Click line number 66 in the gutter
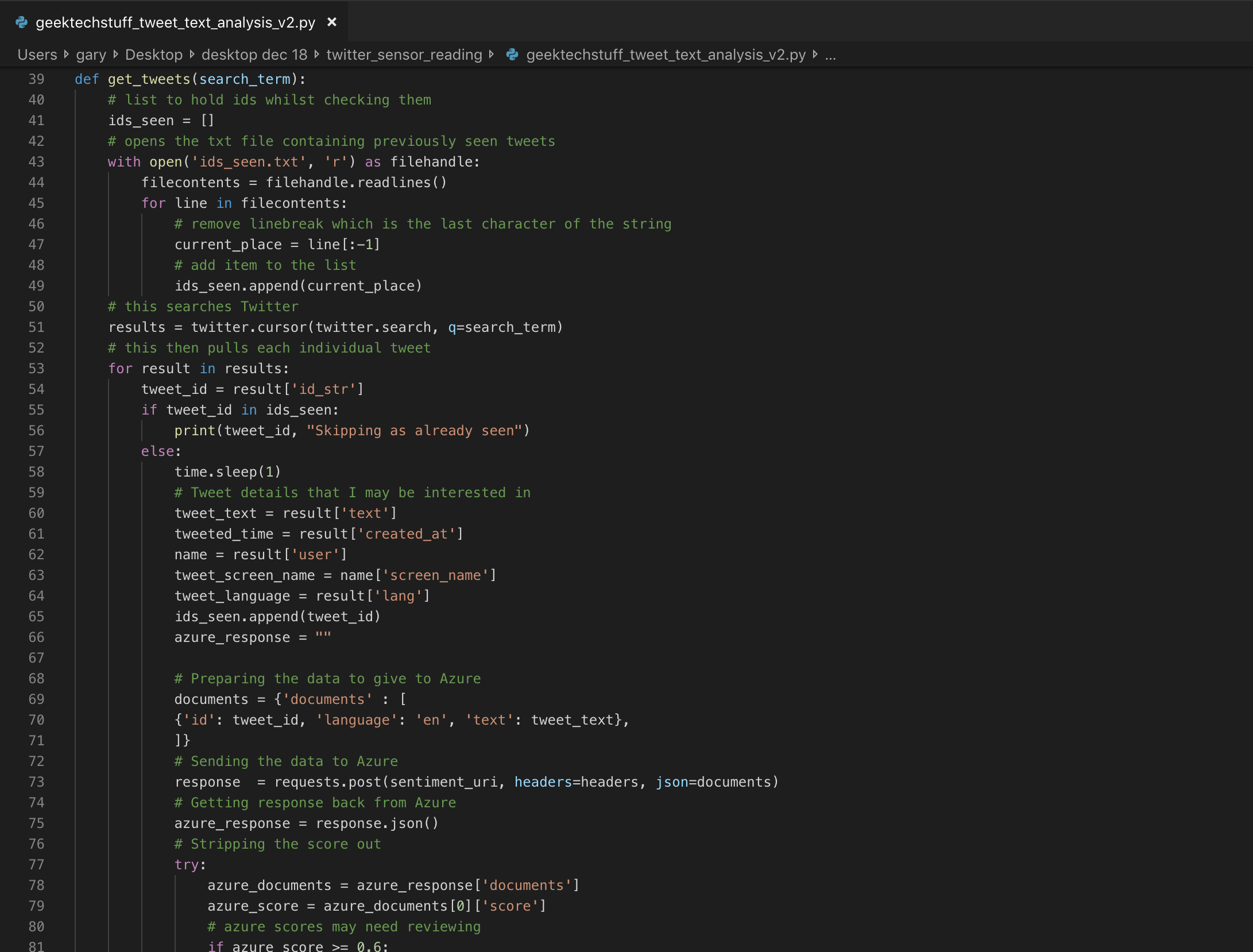 pos(36,637)
